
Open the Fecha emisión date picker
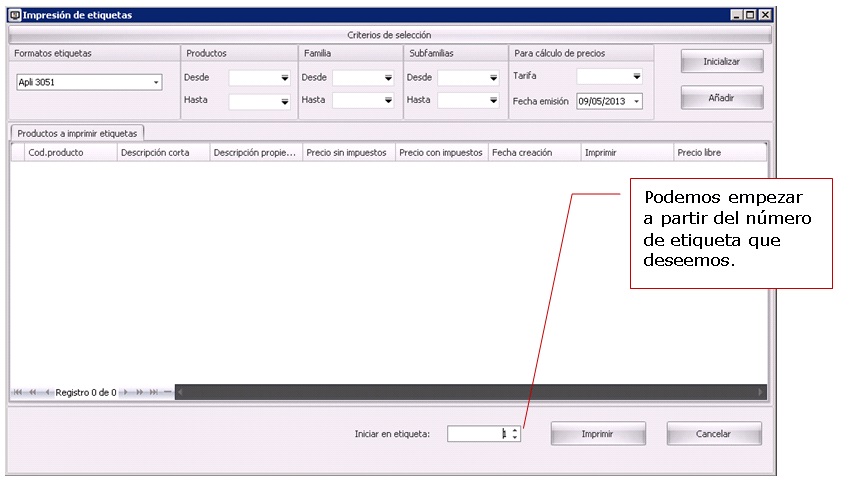pyautogui.click(x=636, y=101)
